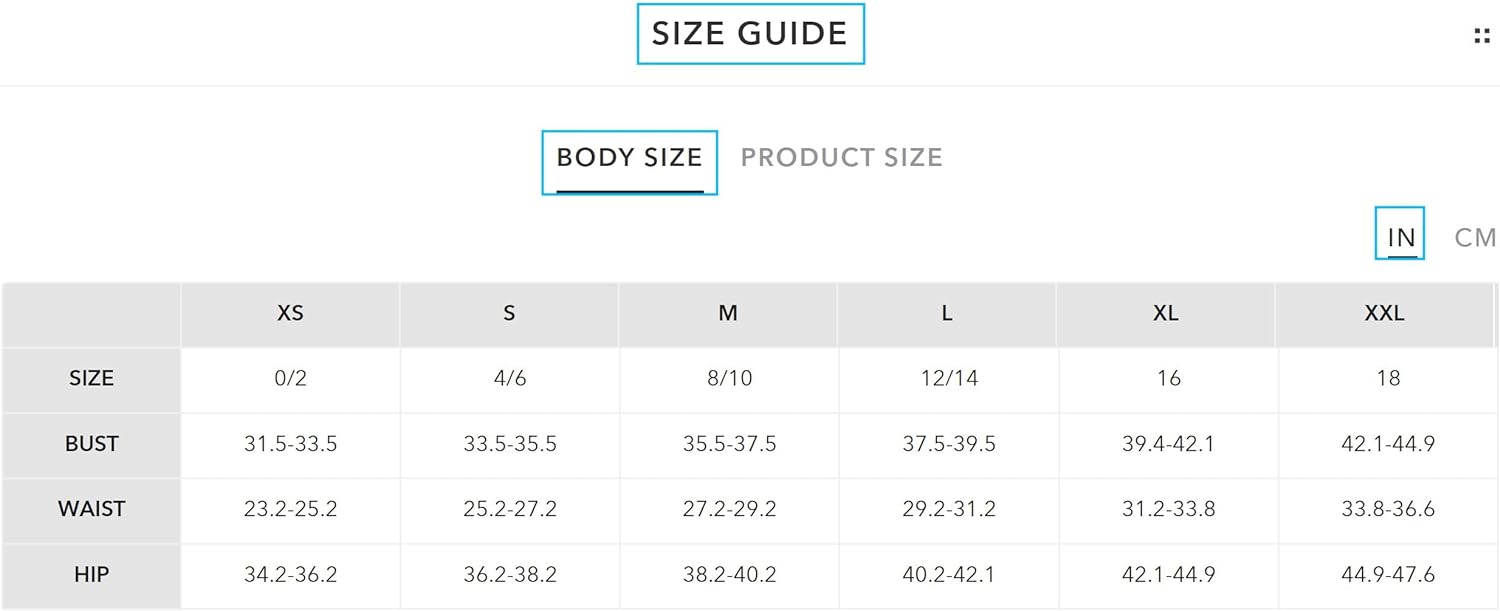
Task: Switch to the PRODUCT SIZE tab
Action: 841,158
